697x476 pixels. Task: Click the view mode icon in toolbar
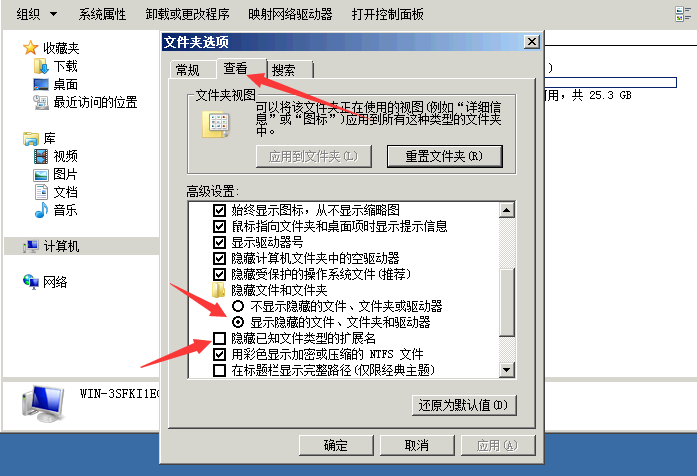tap(682, 14)
